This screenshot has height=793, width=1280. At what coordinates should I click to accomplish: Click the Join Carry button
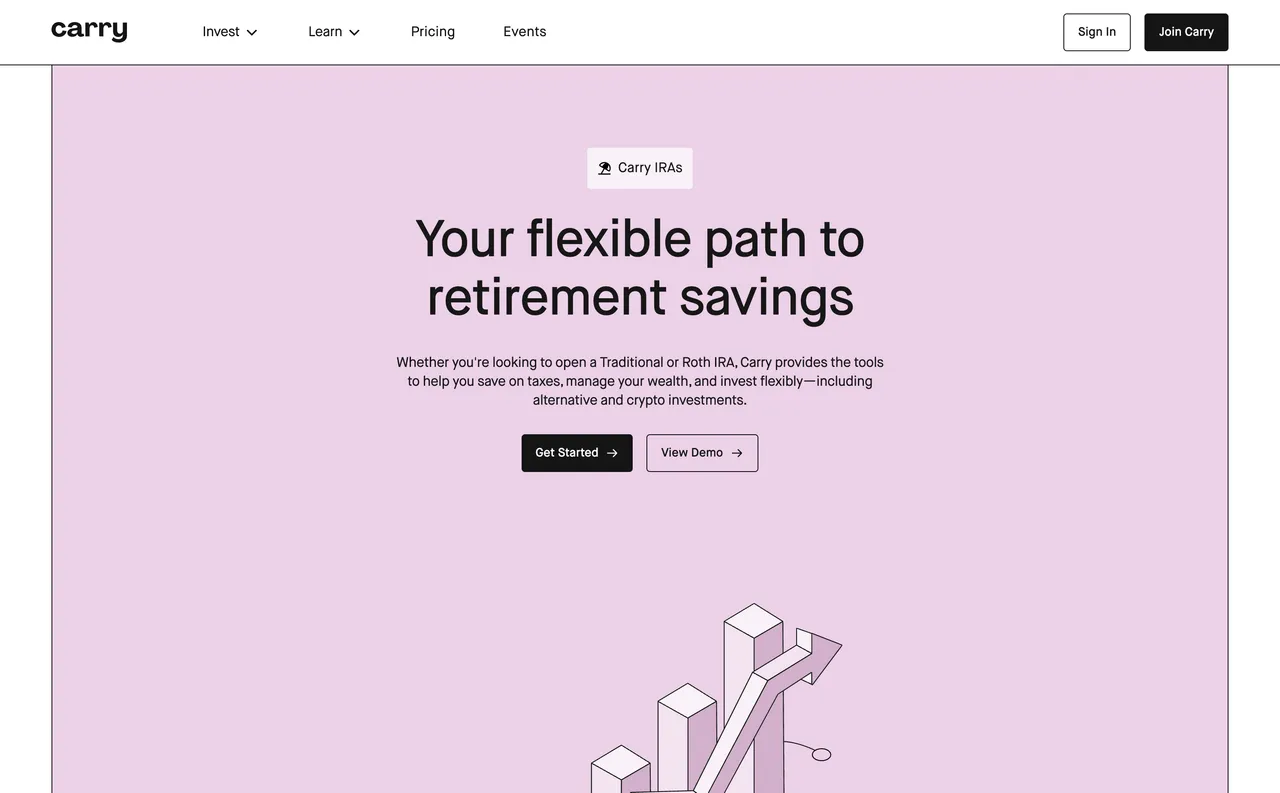coord(1186,31)
